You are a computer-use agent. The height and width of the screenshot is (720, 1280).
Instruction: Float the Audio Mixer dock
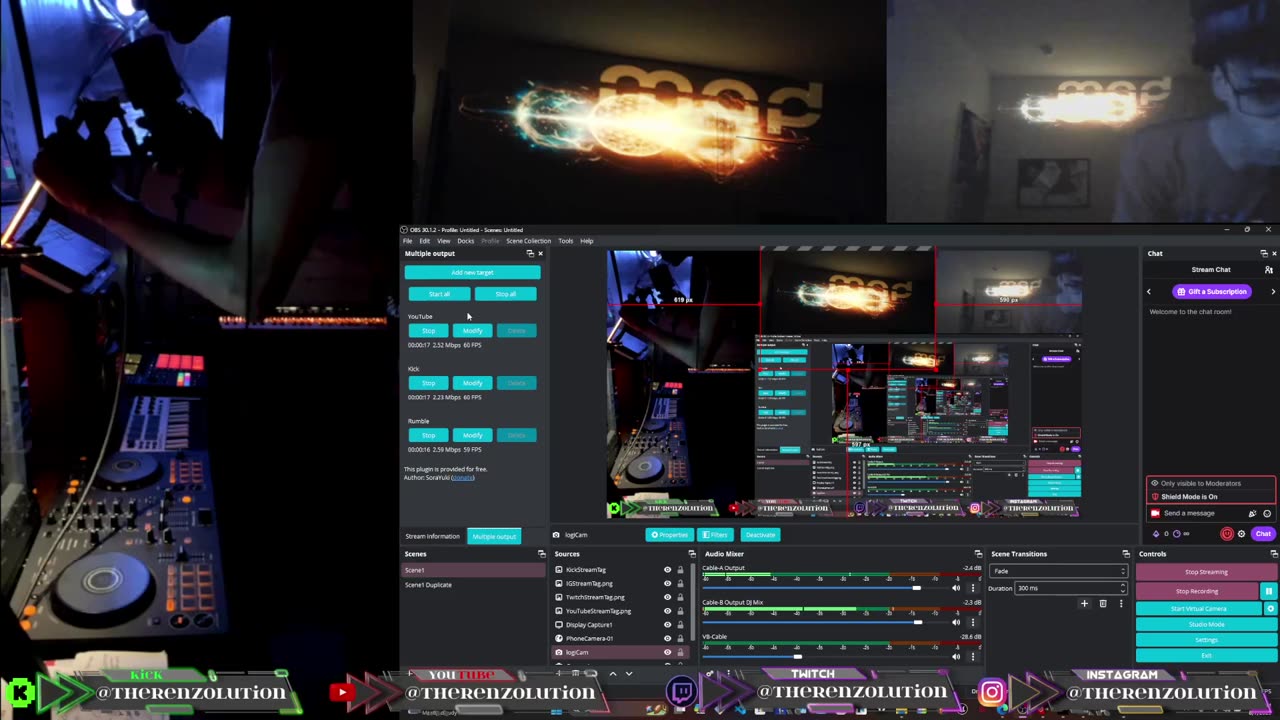pyautogui.click(x=978, y=554)
